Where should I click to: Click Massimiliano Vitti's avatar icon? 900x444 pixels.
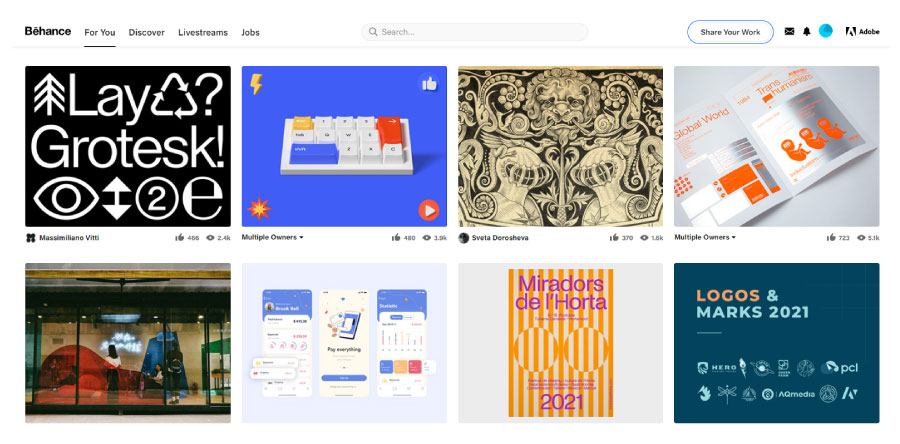pos(30,237)
